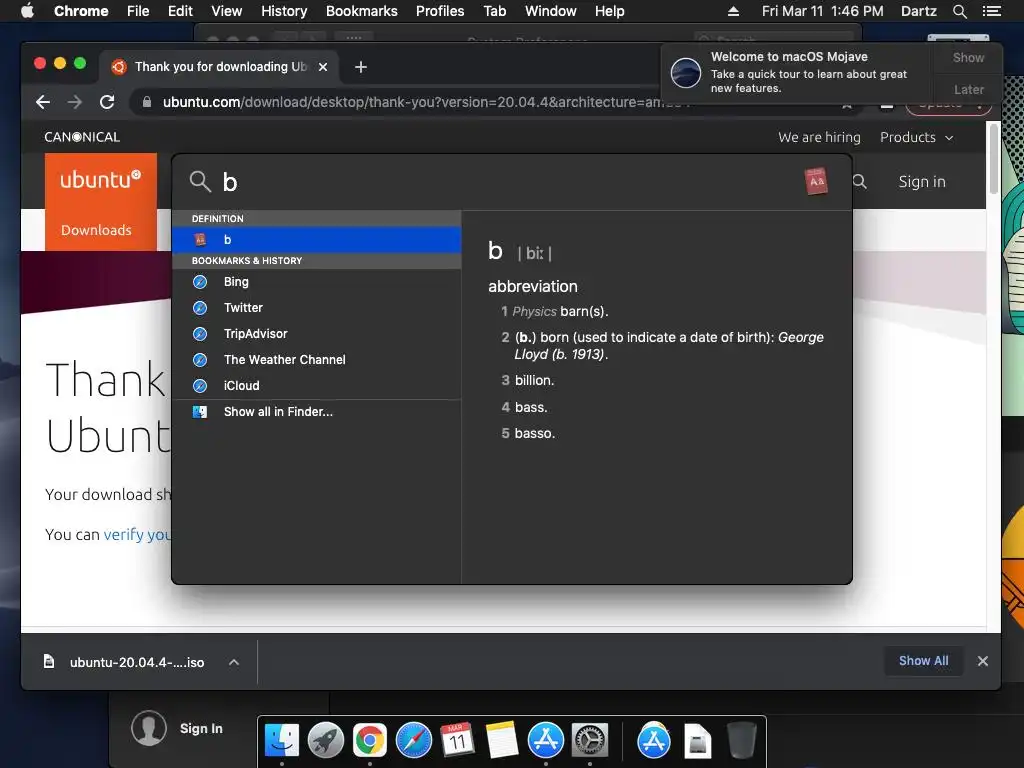Click the 'verify your' link on the page
The image size is (1024, 768).
tap(136, 534)
